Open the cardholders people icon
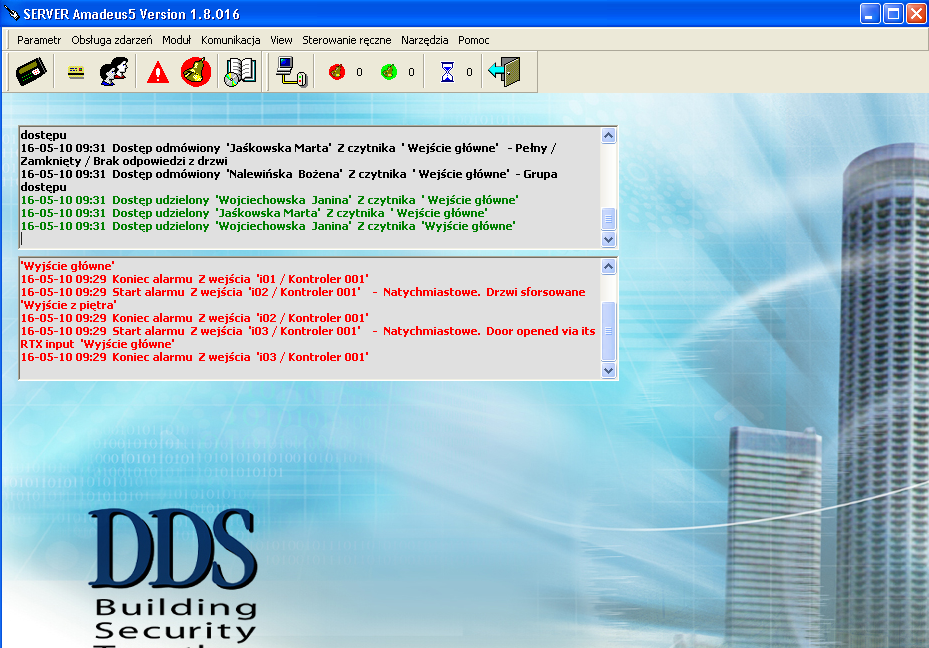The width and height of the screenshot is (929, 648). 114,72
